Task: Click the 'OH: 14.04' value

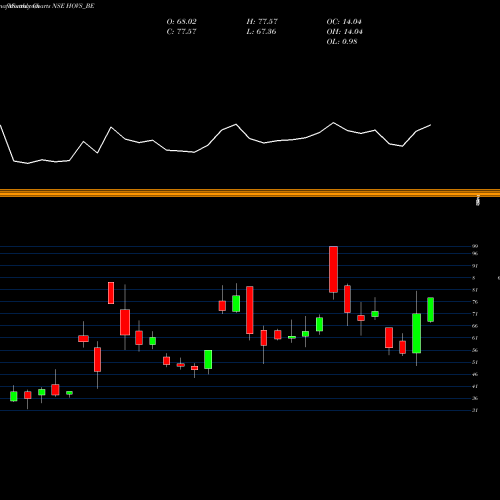Action: tap(345, 32)
